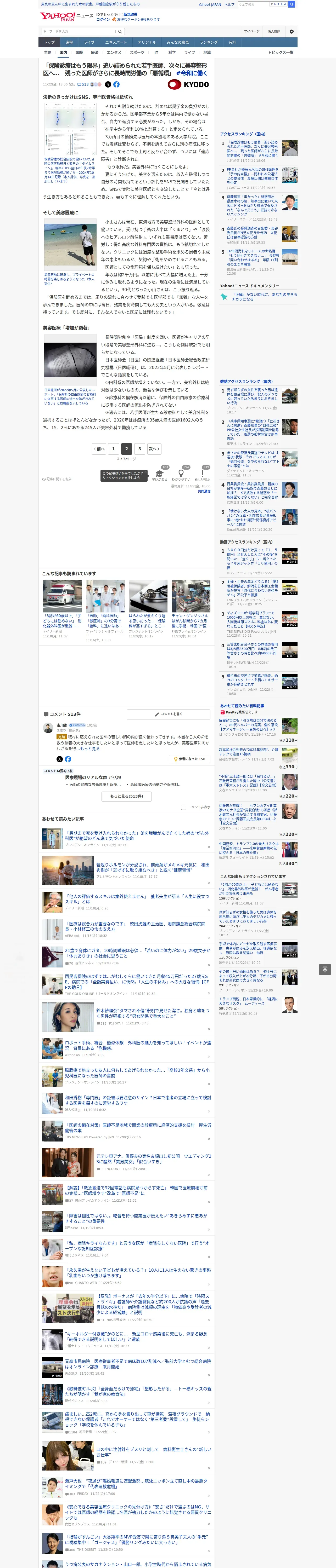Screen dimensions: 336x1568
Task: Click the ウェブ検索 input field
Action: pos(254,4)
